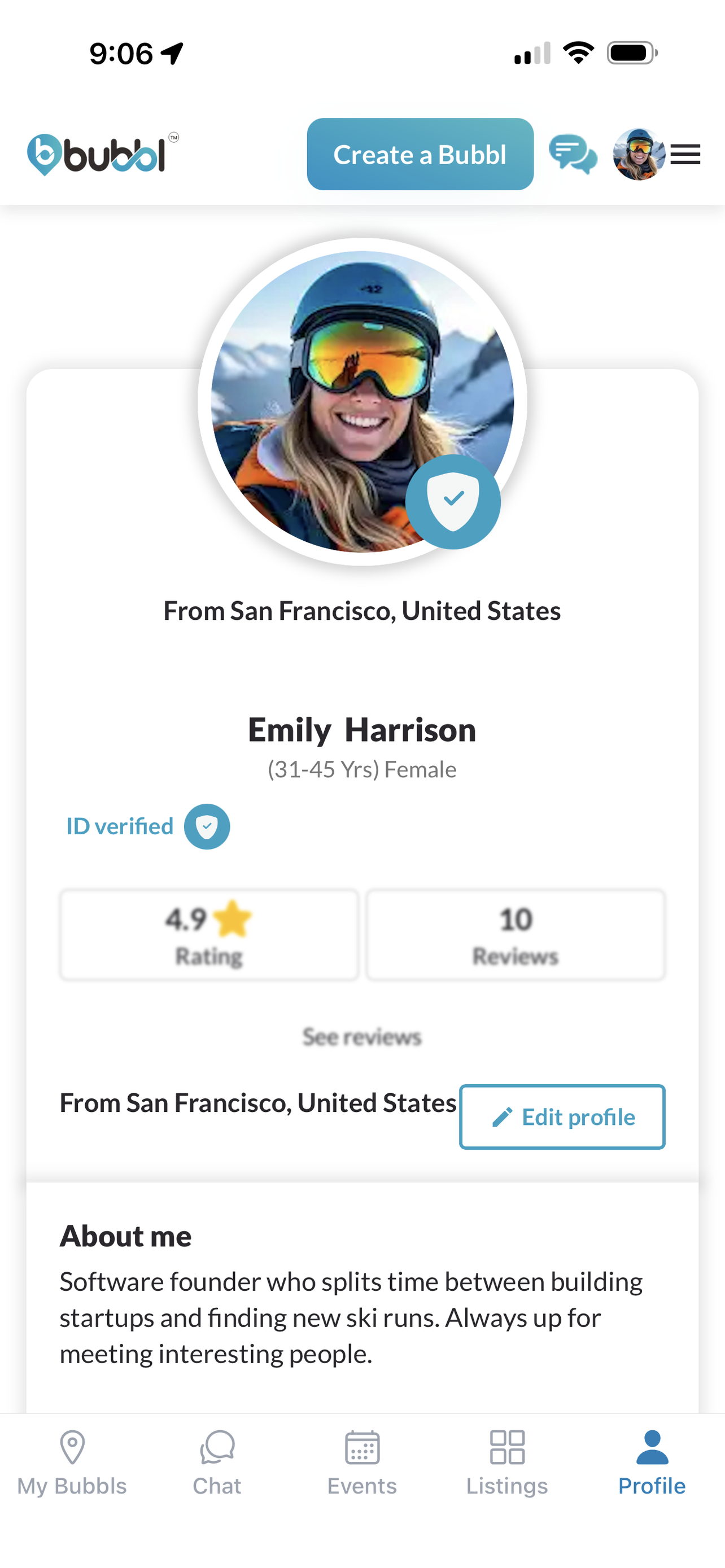Tap the yellow rating star
The width and height of the screenshot is (725, 1568).
[x=233, y=918]
